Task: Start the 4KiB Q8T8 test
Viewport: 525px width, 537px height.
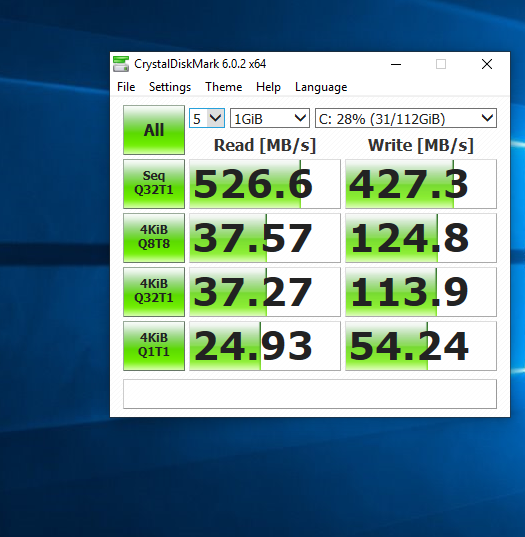Action: tap(154, 238)
